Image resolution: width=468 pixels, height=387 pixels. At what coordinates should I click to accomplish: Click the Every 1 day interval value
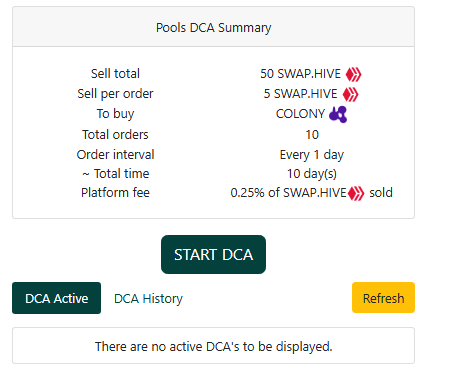click(312, 155)
